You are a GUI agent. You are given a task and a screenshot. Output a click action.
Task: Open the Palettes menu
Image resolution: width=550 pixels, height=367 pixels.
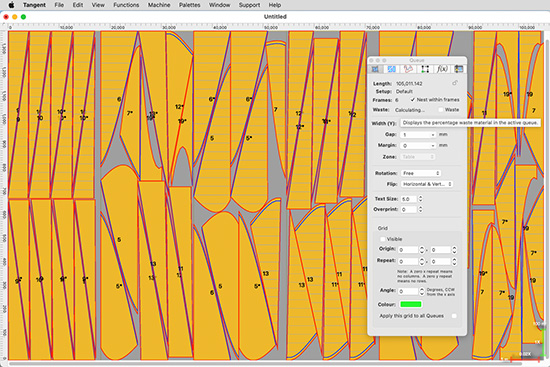[189, 5]
